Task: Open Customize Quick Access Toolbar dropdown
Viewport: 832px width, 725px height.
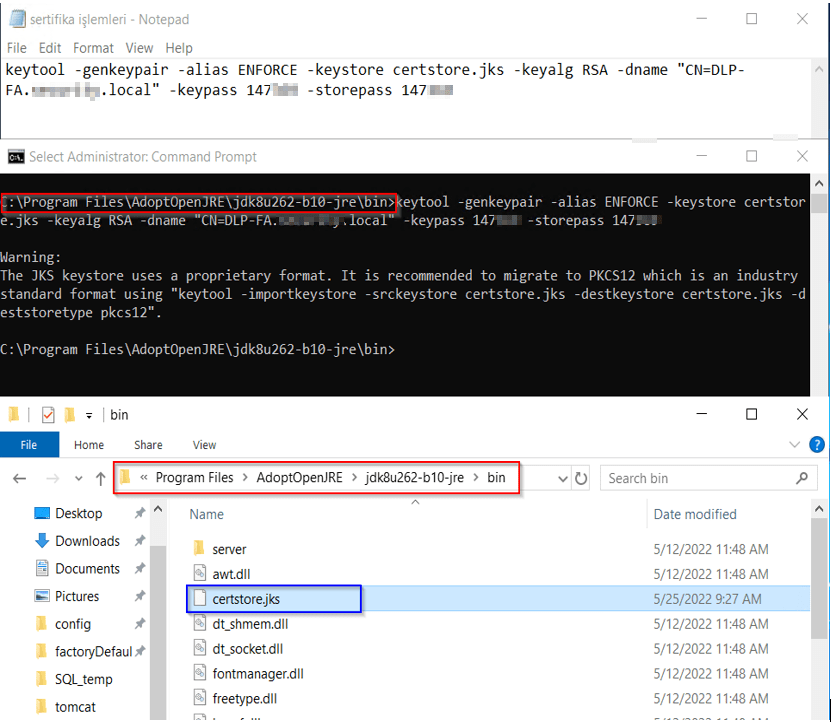Action: (88, 415)
